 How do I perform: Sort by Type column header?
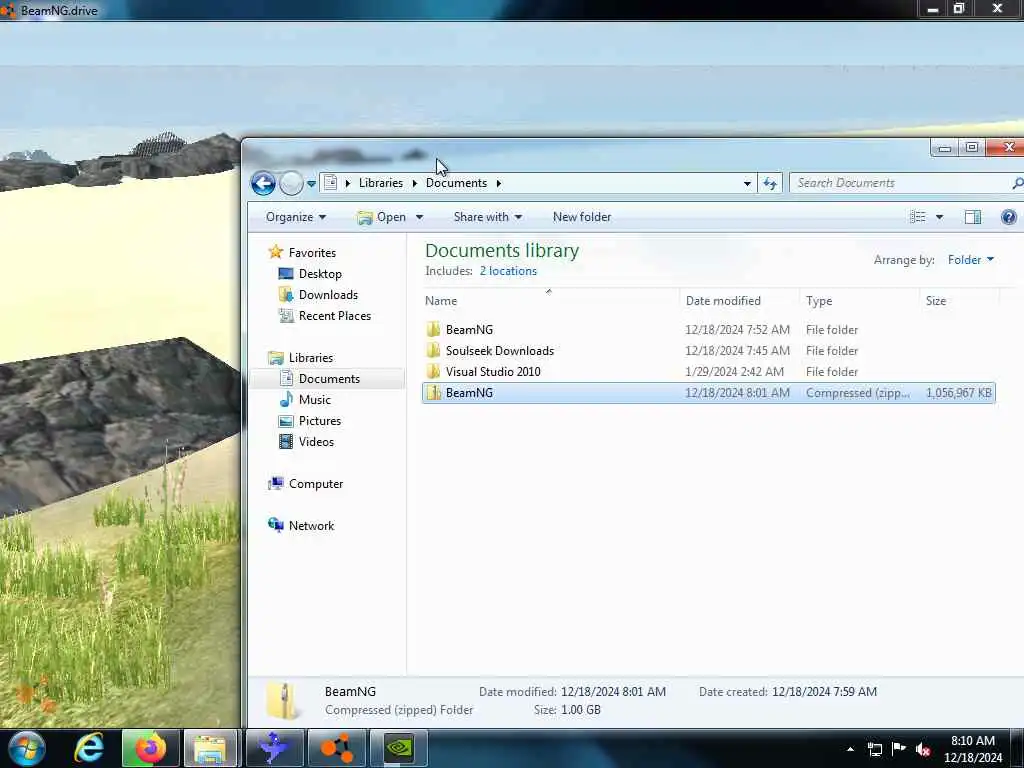tap(859, 300)
